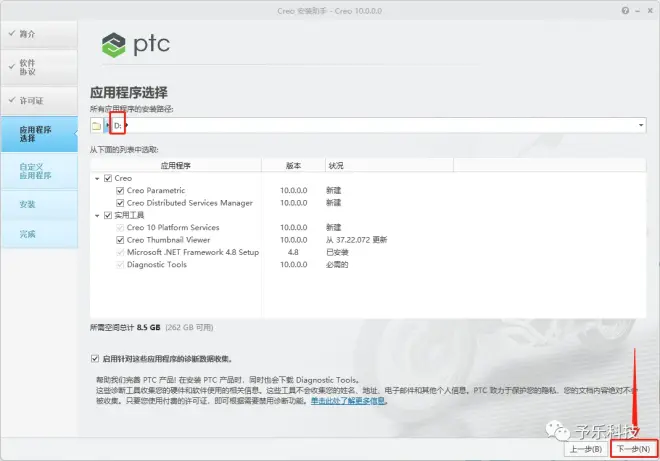Click the 上一步(B) button
660x461 pixels.
click(585, 449)
